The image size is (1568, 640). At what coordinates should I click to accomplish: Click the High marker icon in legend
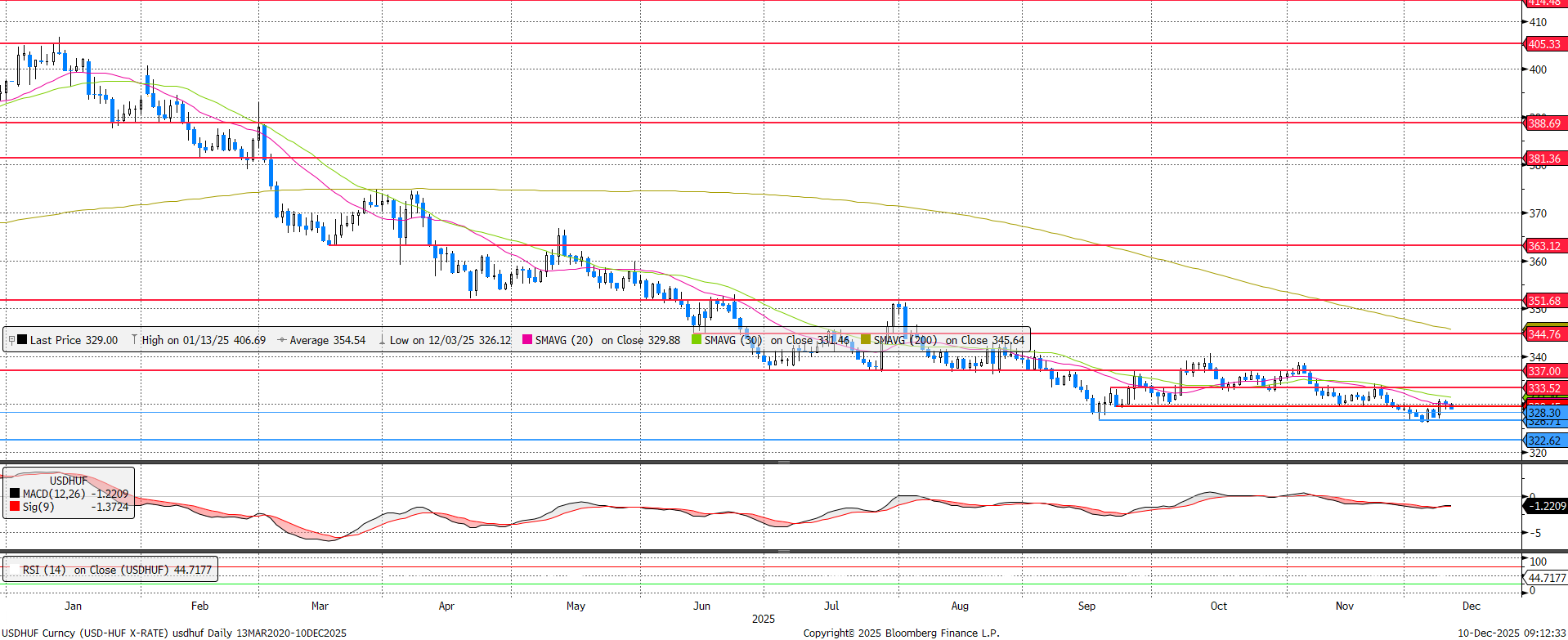coord(135,340)
